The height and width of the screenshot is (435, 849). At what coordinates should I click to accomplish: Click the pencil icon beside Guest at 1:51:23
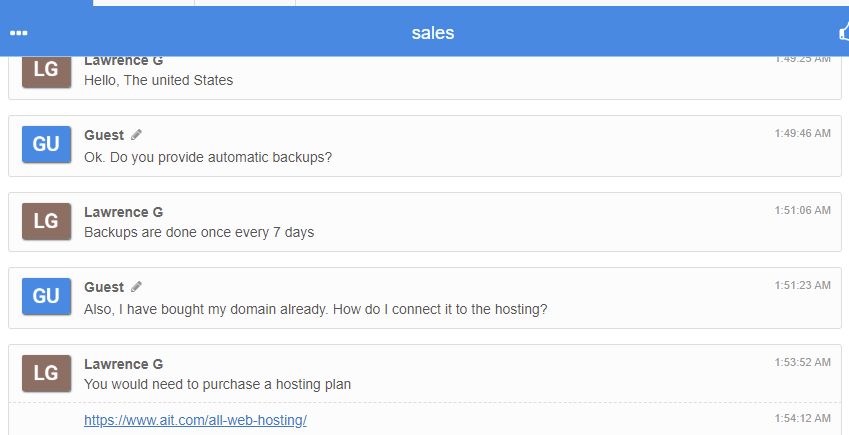[136, 287]
